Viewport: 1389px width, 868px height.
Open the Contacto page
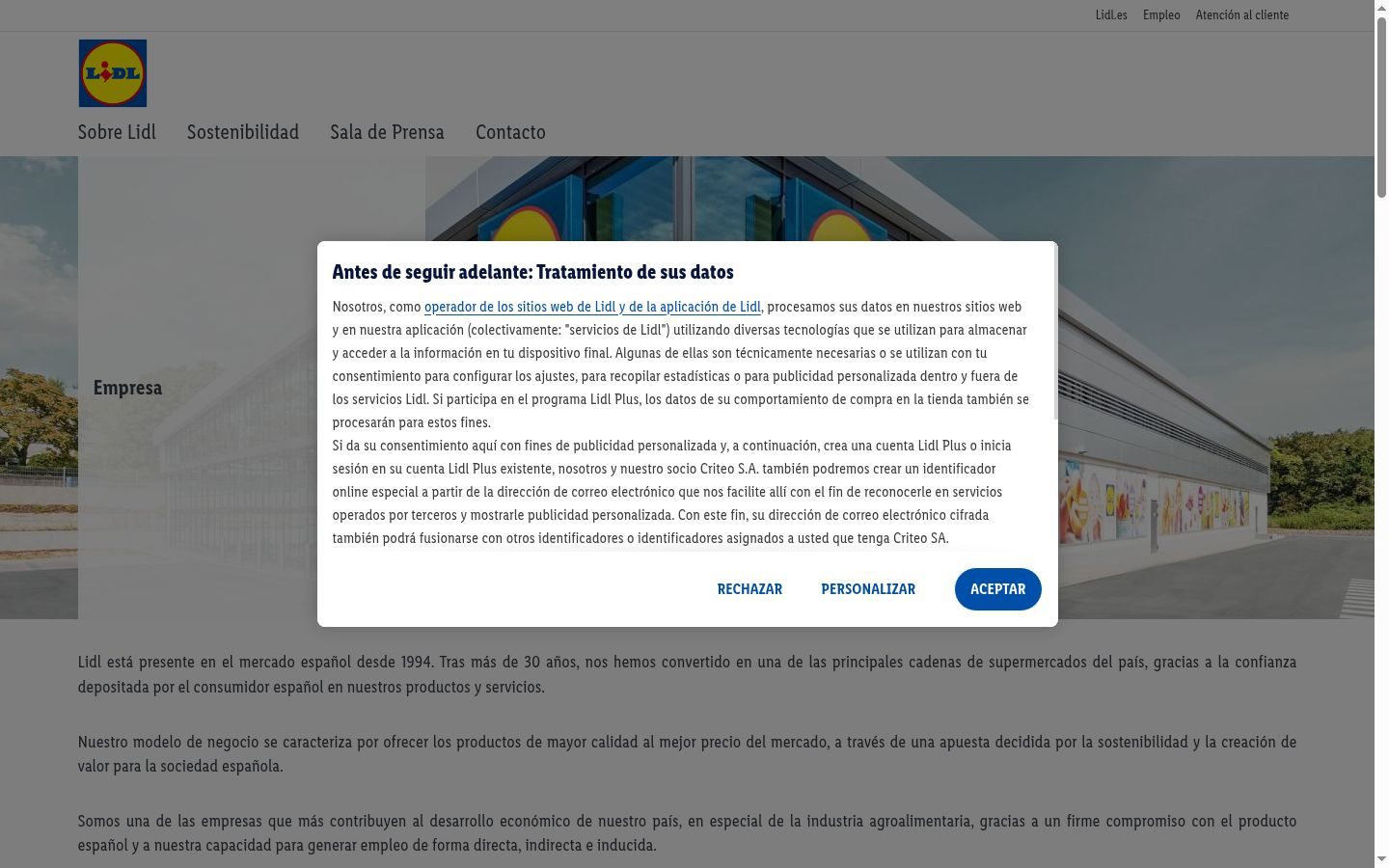point(510,132)
